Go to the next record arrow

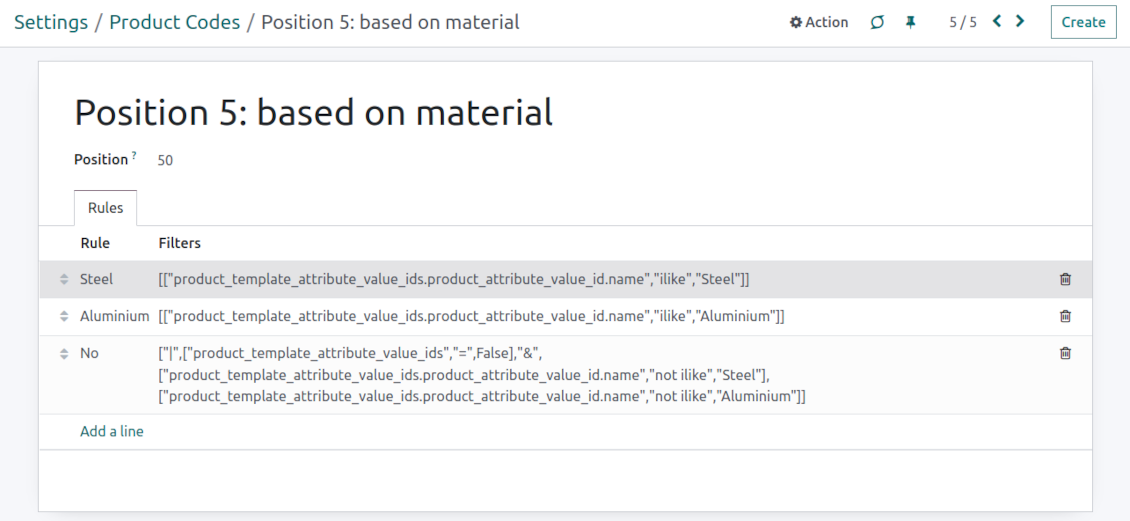1020,21
